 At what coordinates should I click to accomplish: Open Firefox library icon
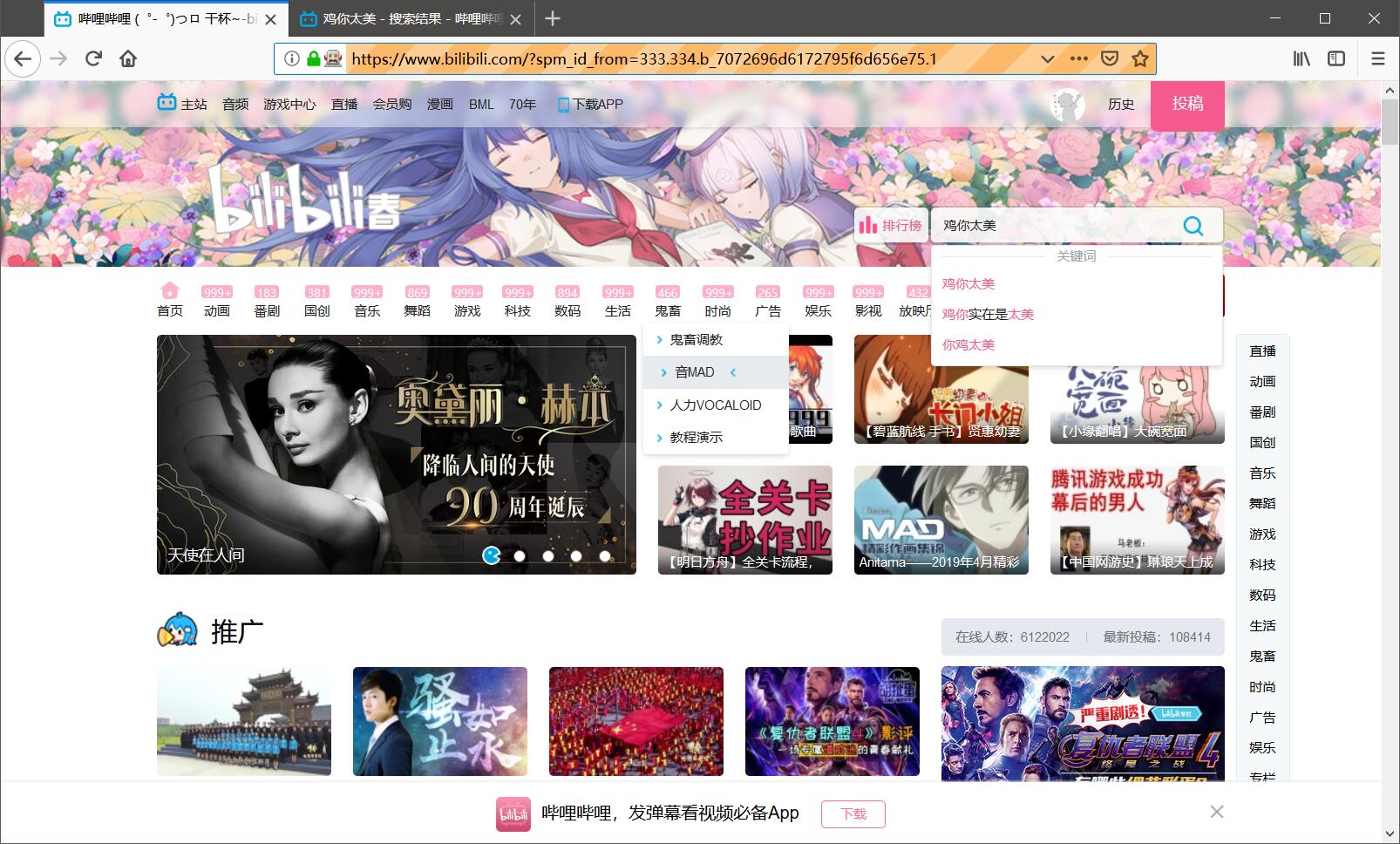(x=1301, y=58)
